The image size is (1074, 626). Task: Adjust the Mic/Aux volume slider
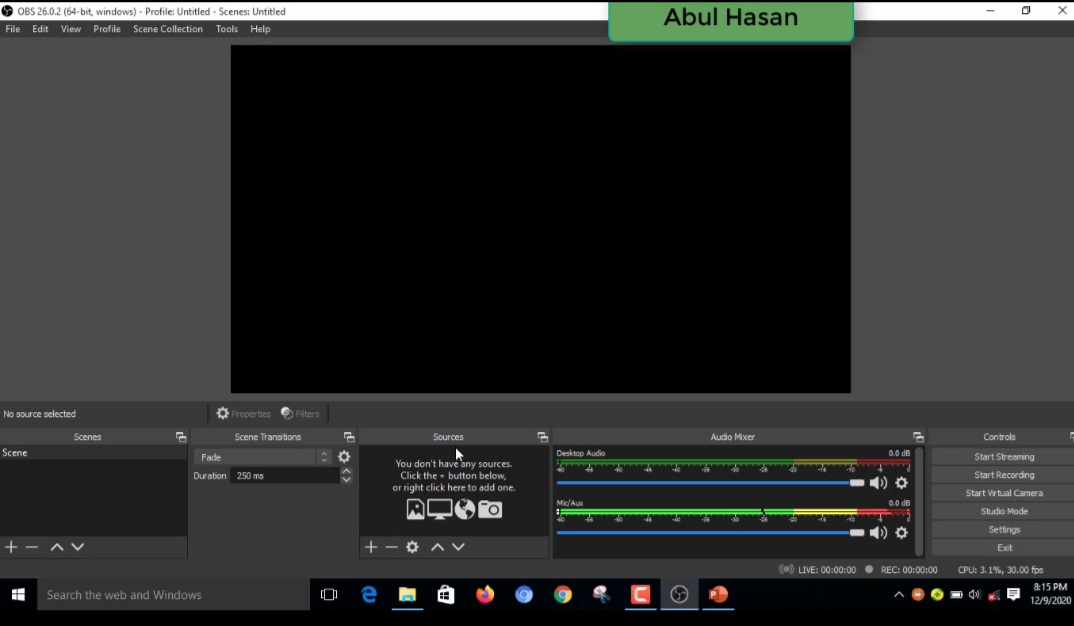click(x=710, y=532)
